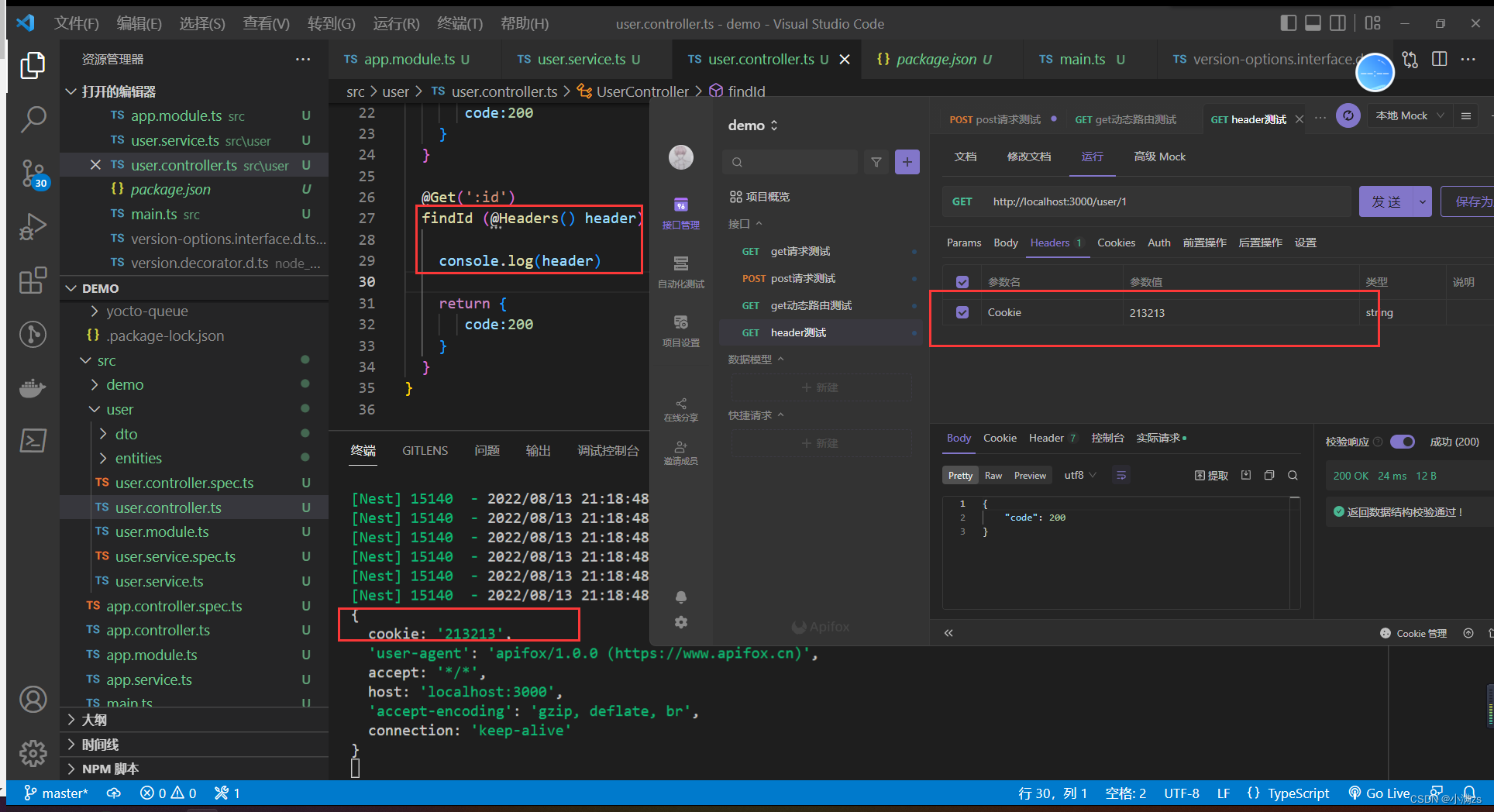Screen dimensions: 1494x812
Task: Toggle word wrap in response body toolbar
Action: click(x=1121, y=475)
